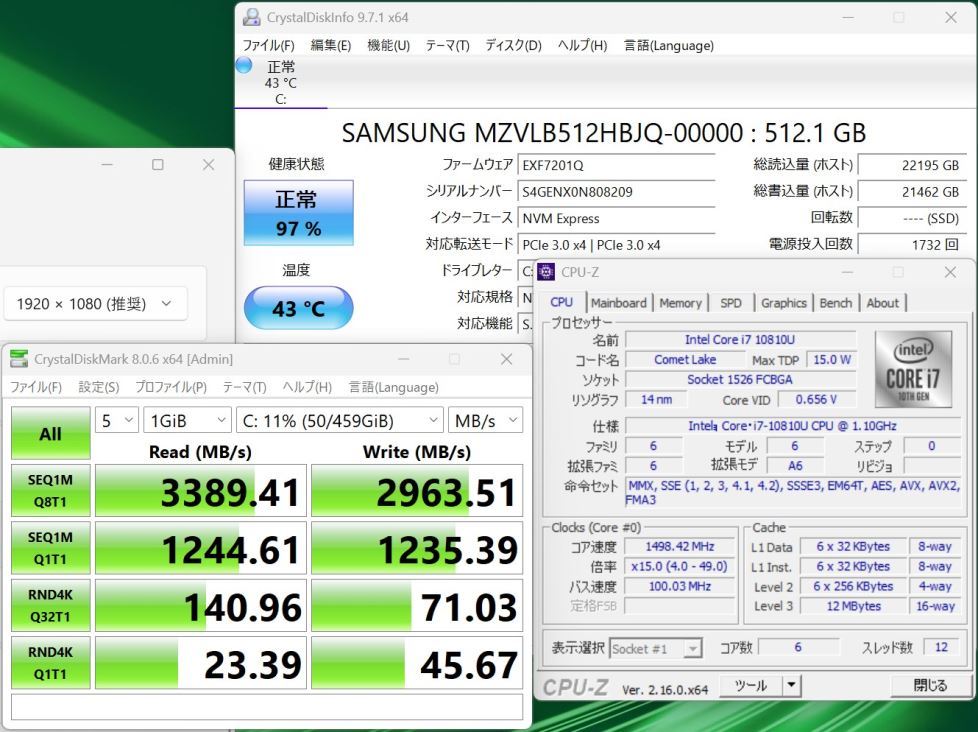The height and width of the screenshot is (732, 978).
Task: Run the SEQ1M Q1T1 test
Action: (x=51, y=548)
